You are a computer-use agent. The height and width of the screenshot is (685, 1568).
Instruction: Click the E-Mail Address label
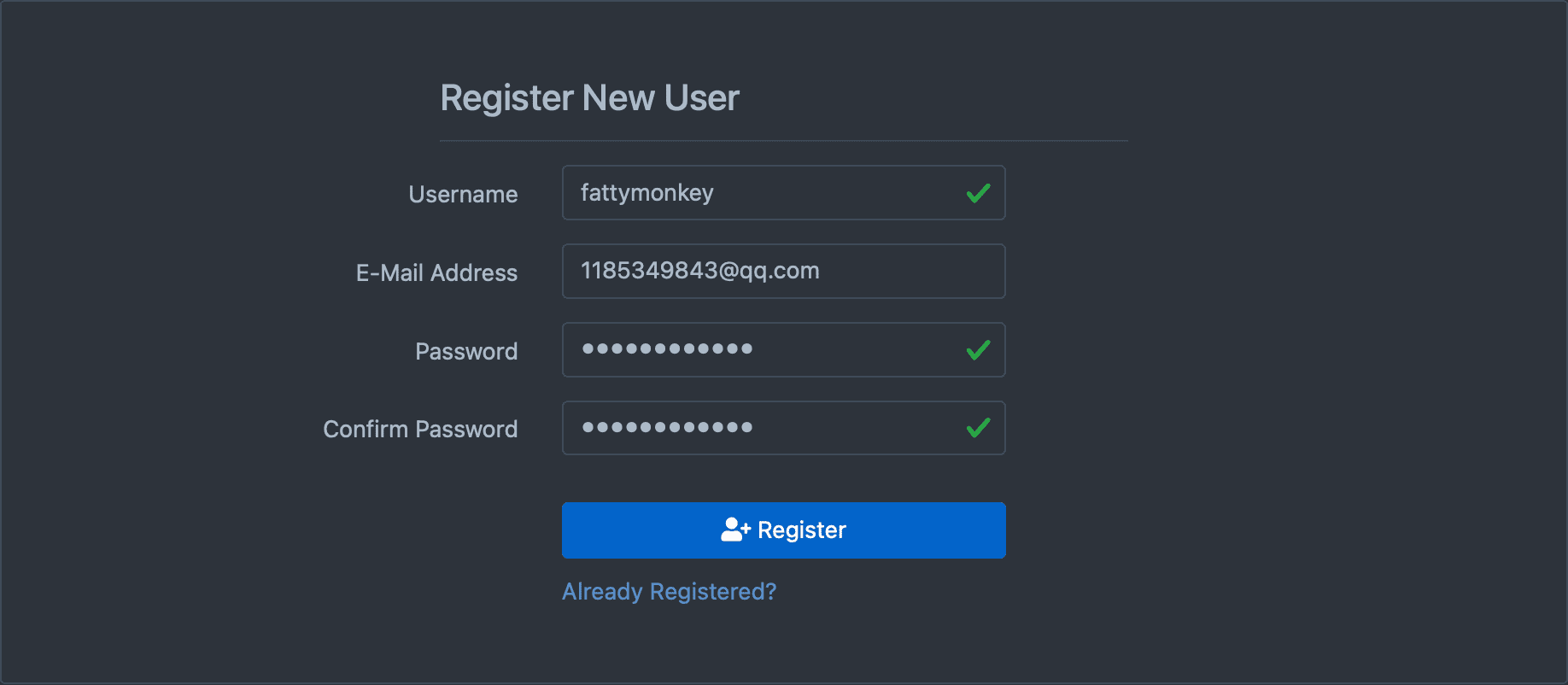pos(436,273)
